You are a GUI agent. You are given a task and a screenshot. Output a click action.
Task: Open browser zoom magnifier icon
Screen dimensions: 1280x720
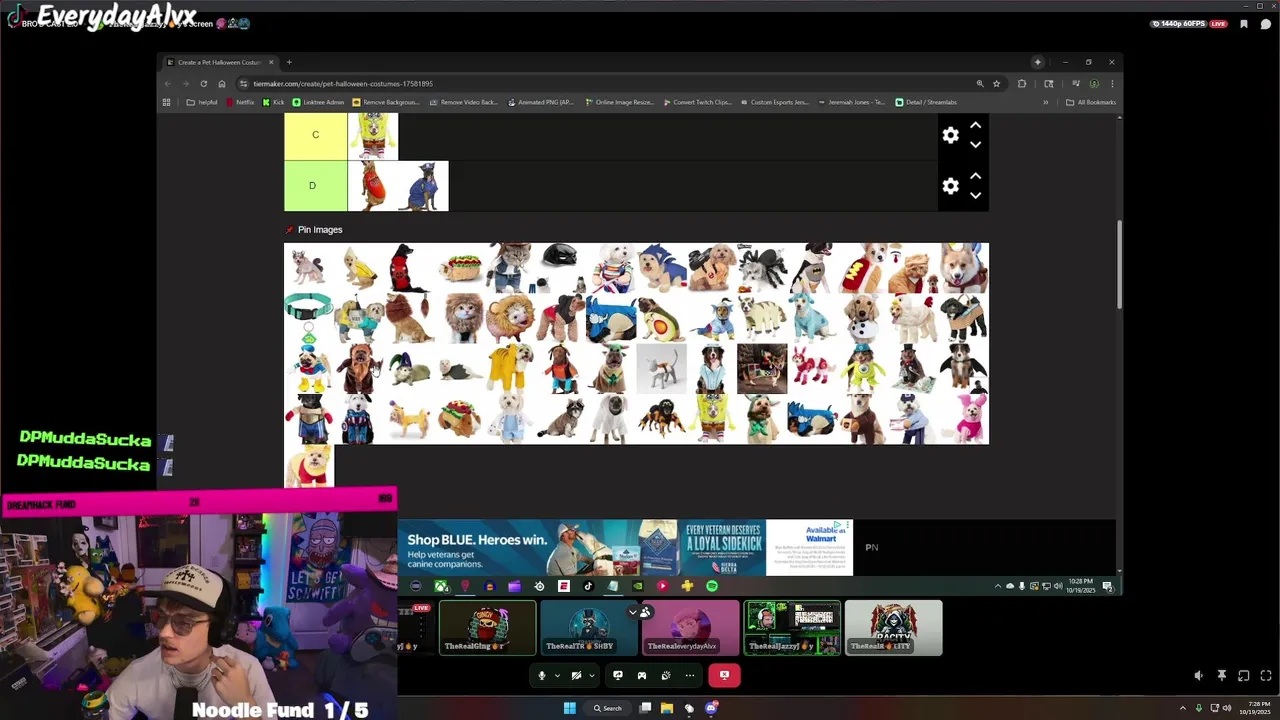coord(980,84)
